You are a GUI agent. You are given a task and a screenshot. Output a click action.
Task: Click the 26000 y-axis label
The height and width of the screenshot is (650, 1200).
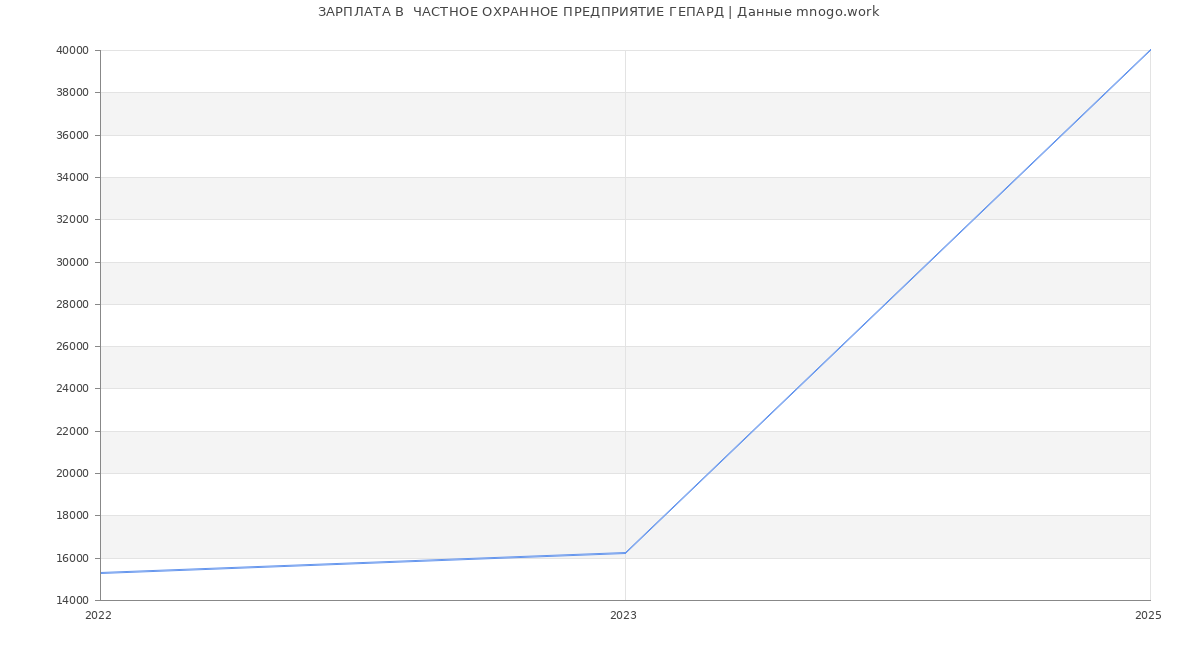[x=73, y=347]
